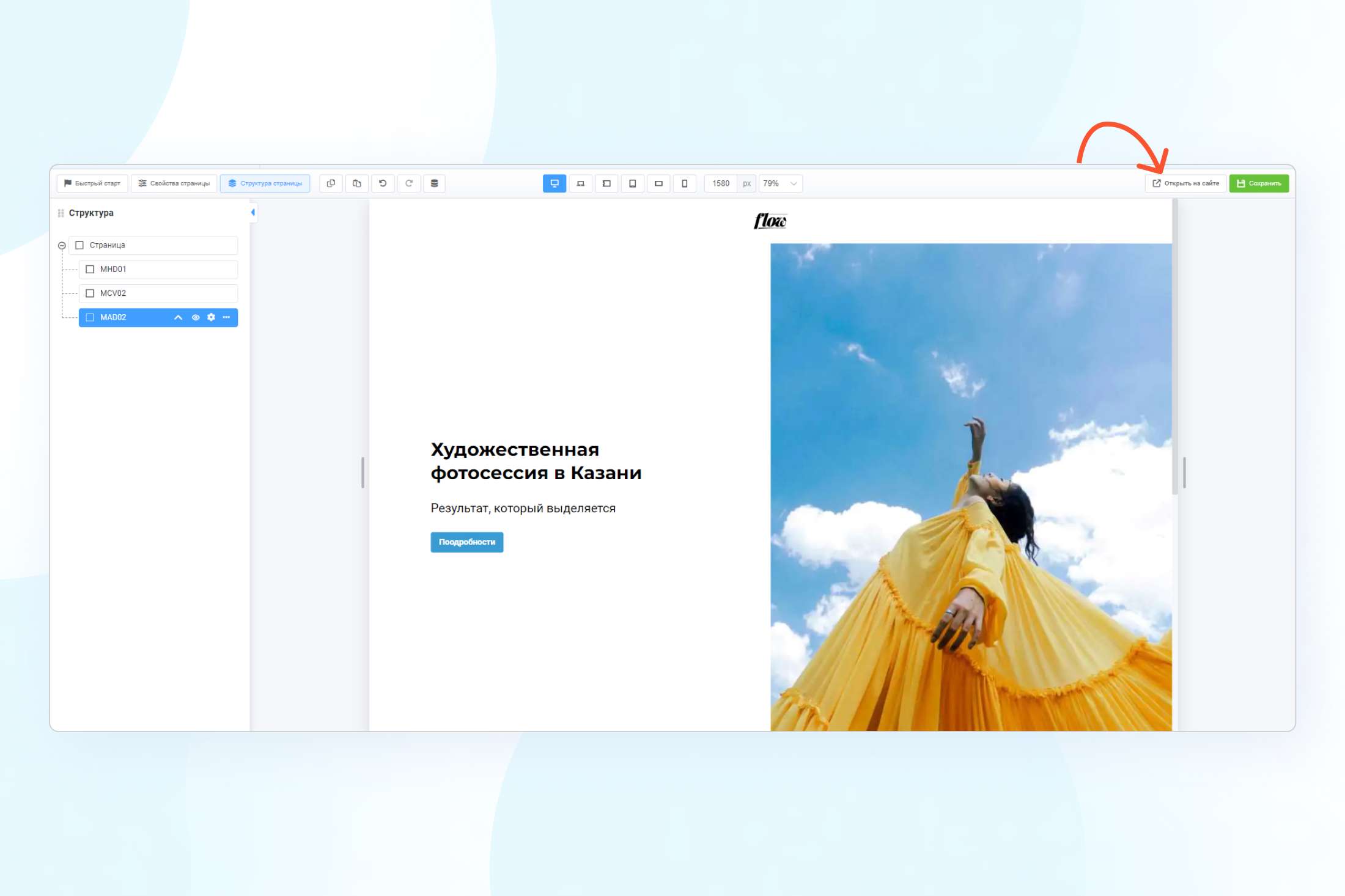The image size is (1345, 896).
Task: Click the canvas vertical scrollbar
Action: point(1174,346)
